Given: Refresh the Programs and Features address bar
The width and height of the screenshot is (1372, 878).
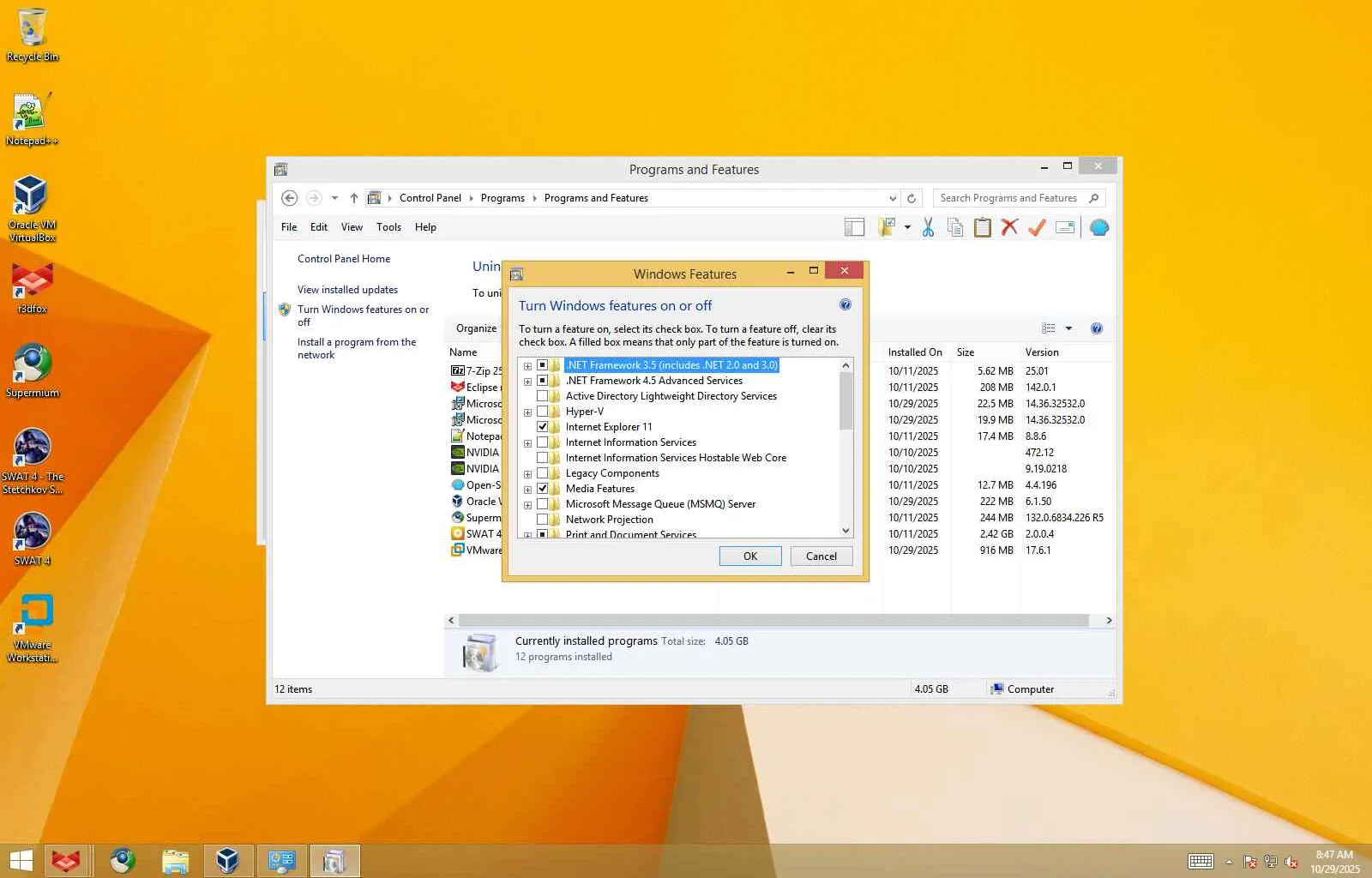Looking at the screenshot, I should pos(912,198).
